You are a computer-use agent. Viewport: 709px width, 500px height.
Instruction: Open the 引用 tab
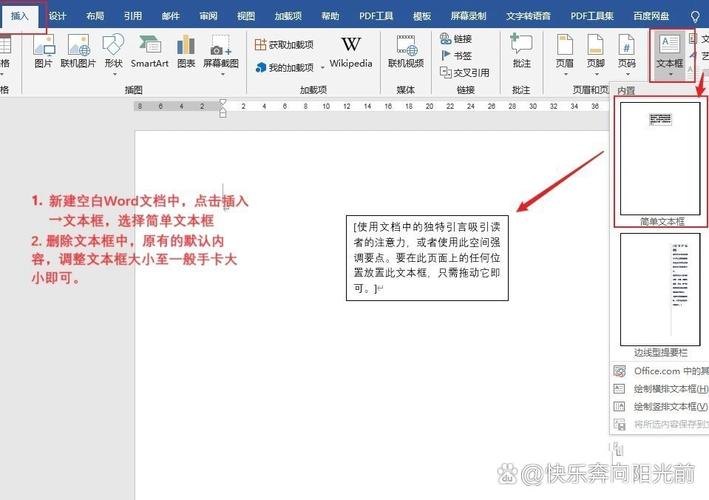(x=133, y=16)
